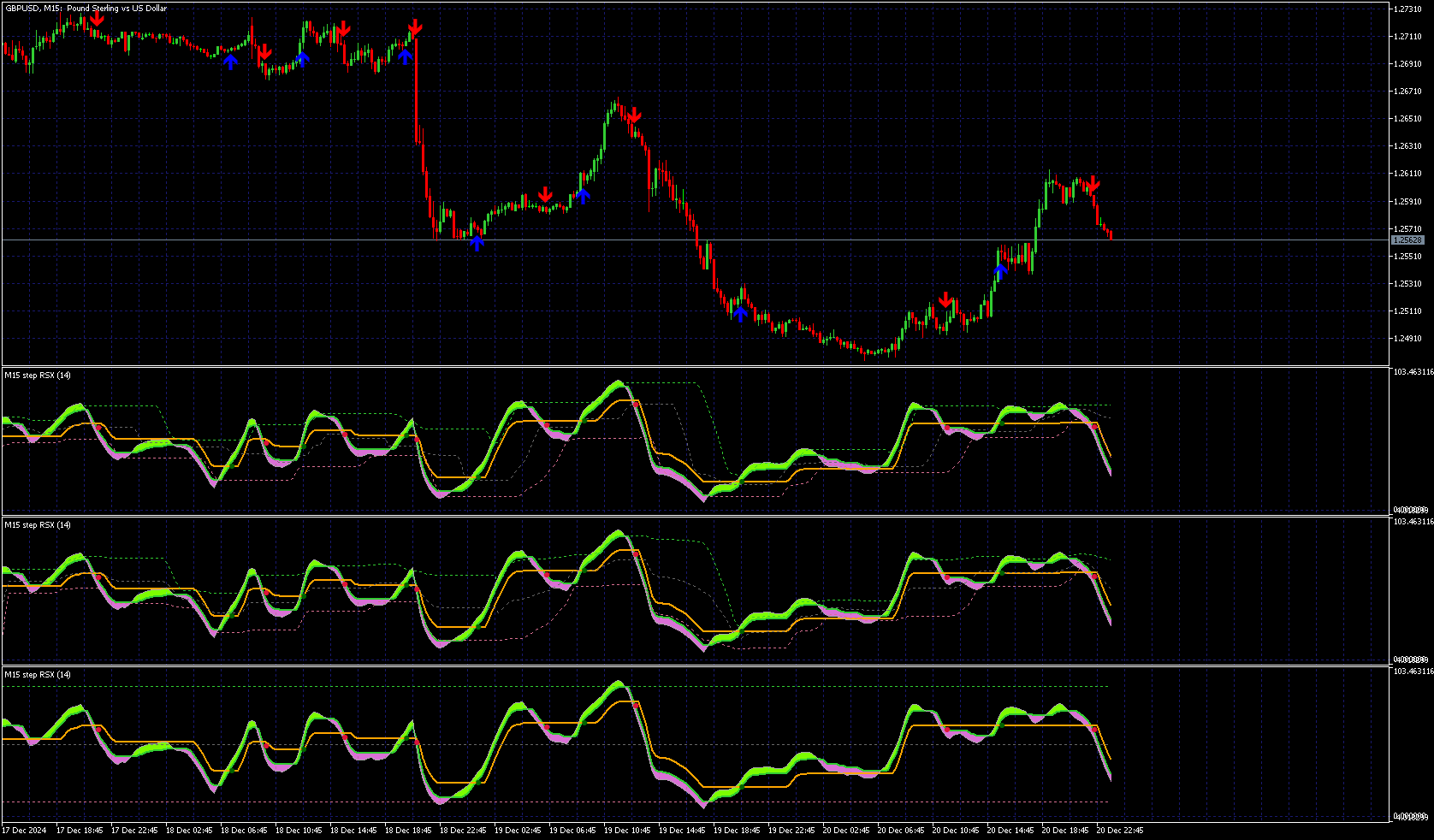
Task: Click the 17 Dec 18:45 time label
Action: click(x=80, y=830)
